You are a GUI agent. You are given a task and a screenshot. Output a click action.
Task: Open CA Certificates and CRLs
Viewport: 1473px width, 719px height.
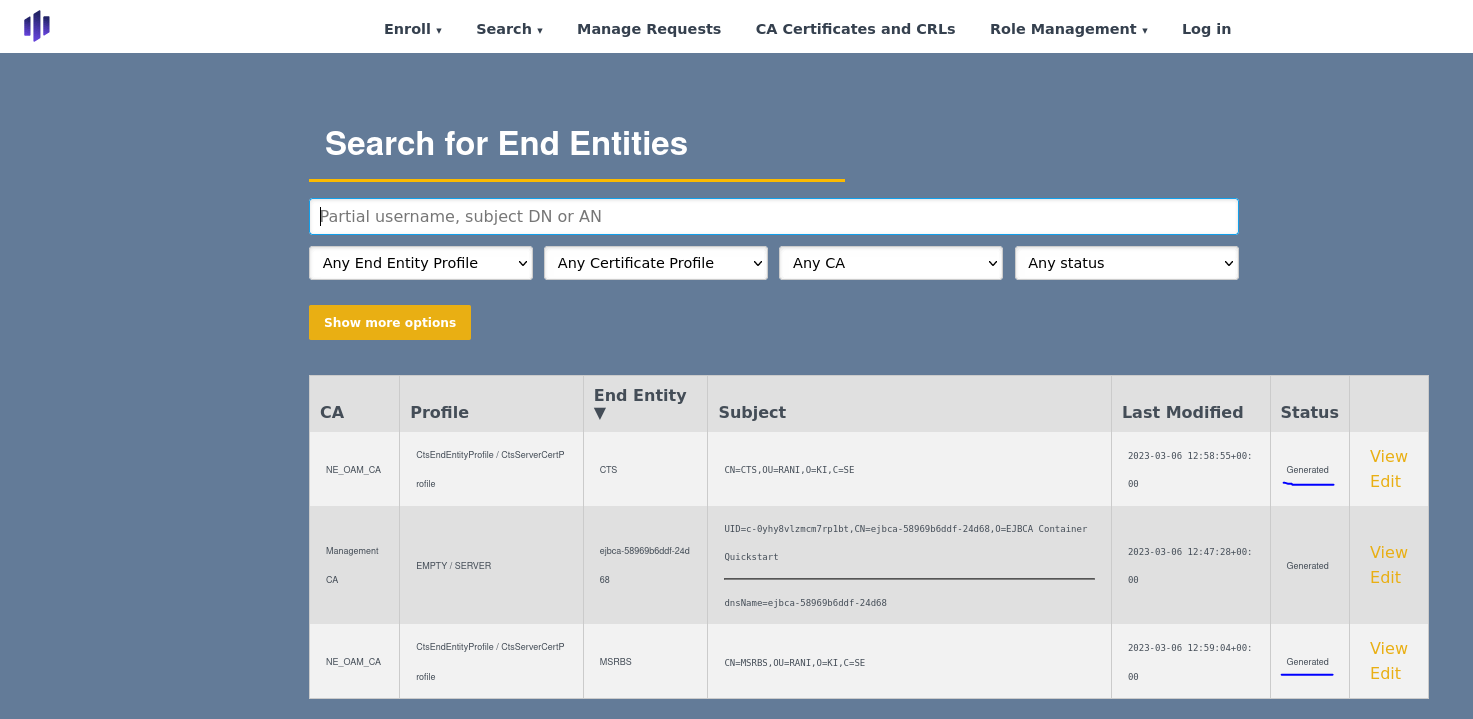855,29
